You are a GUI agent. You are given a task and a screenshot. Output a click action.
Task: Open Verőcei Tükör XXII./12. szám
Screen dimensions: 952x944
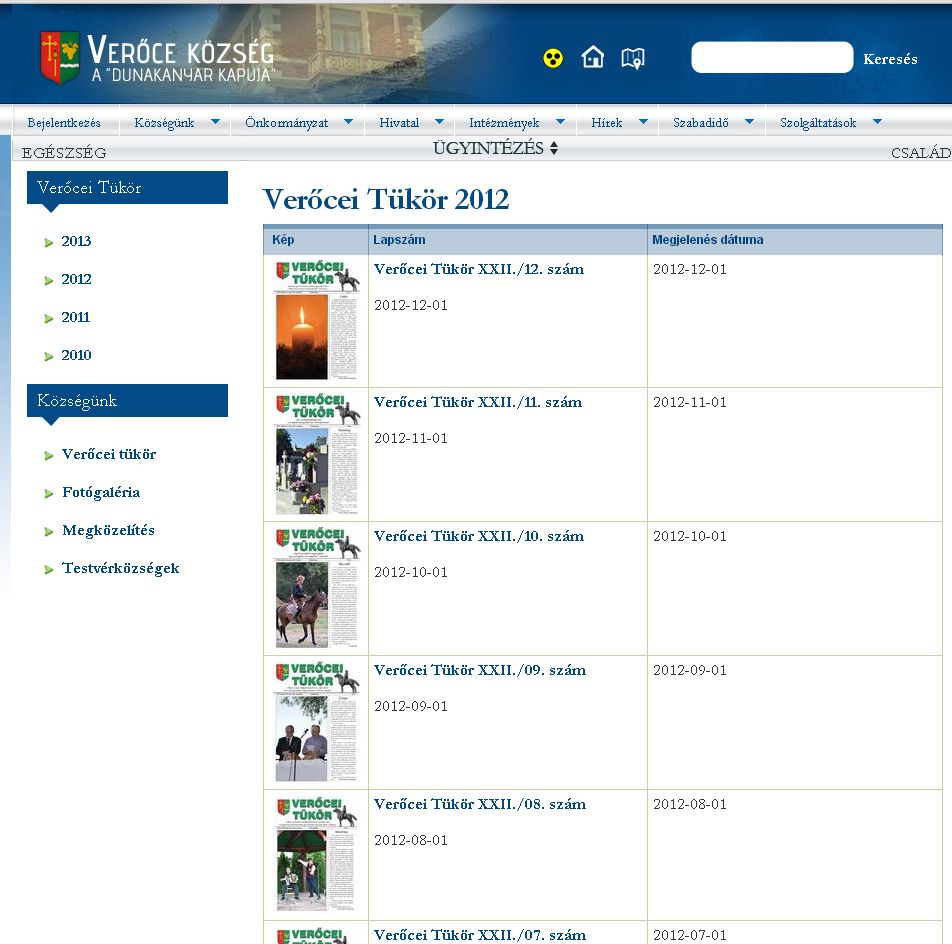478,269
